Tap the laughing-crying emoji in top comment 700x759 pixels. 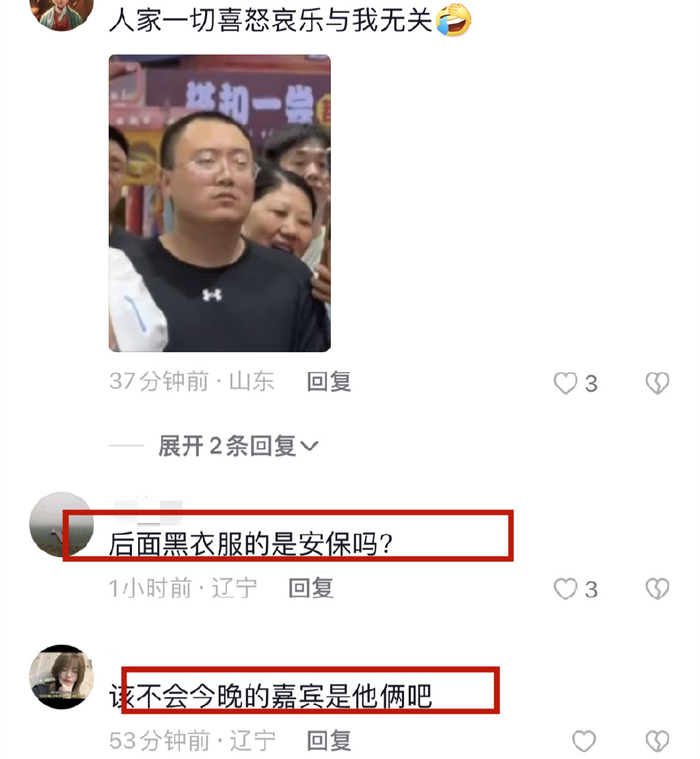pyautogui.click(x=454, y=20)
